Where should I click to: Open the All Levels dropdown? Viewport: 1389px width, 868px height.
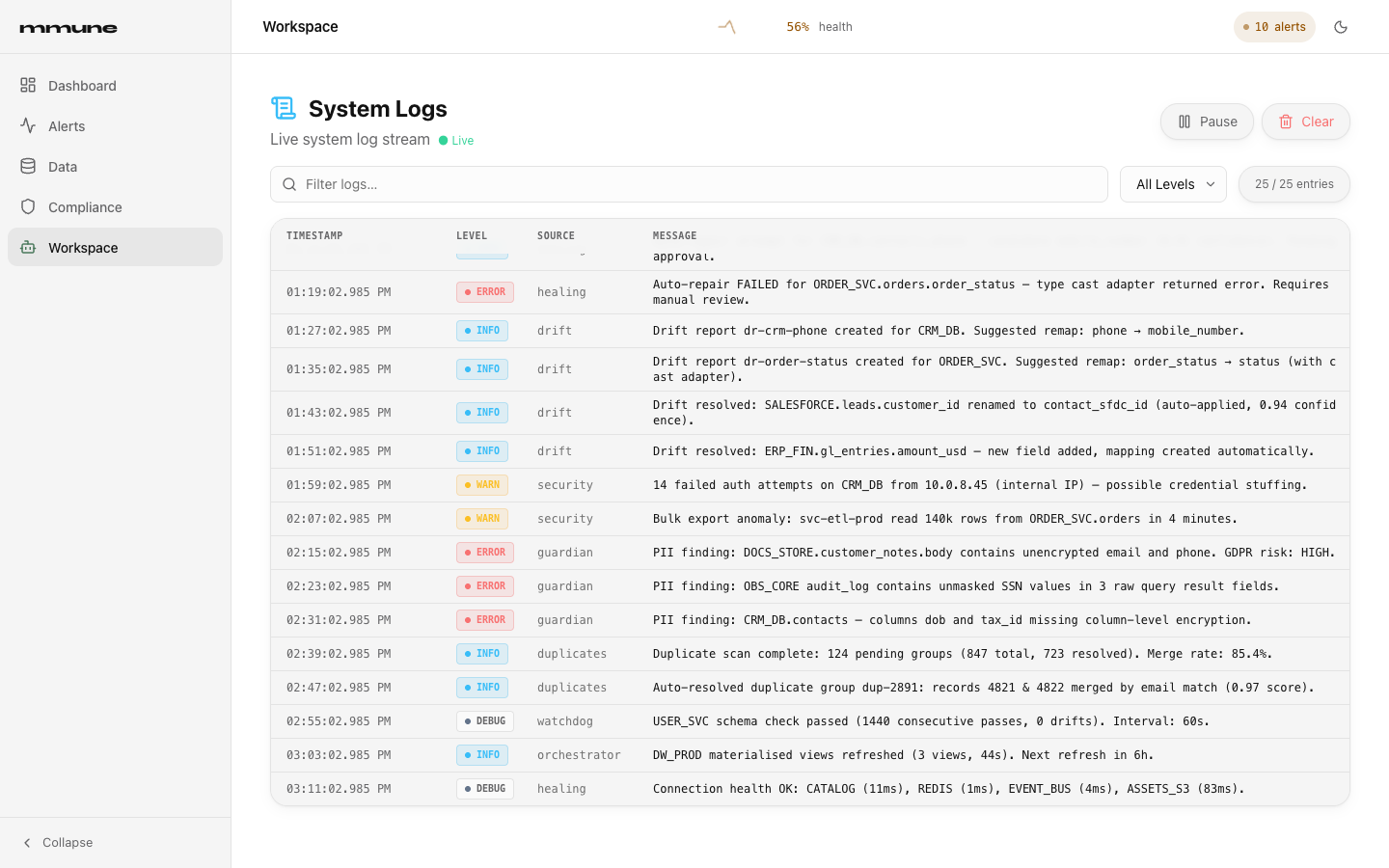[1173, 184]
